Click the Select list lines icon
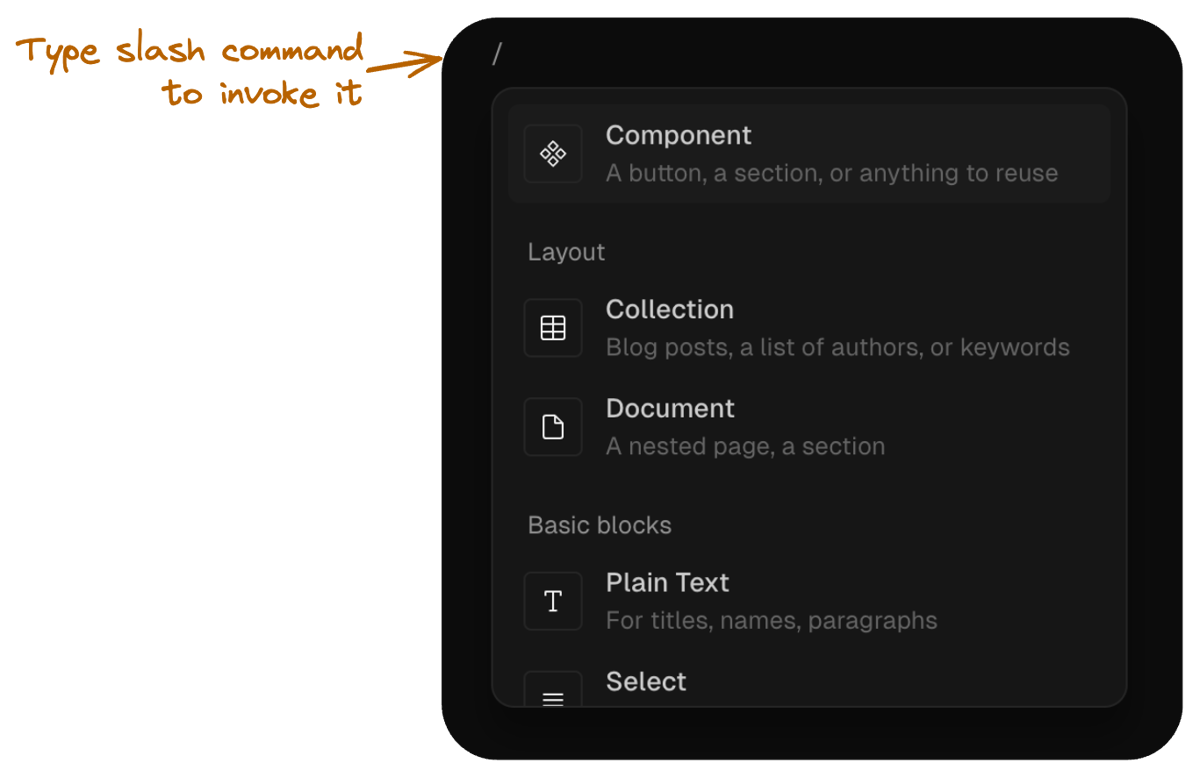This screenshot has height=777, width=1200. pos(553,697)
